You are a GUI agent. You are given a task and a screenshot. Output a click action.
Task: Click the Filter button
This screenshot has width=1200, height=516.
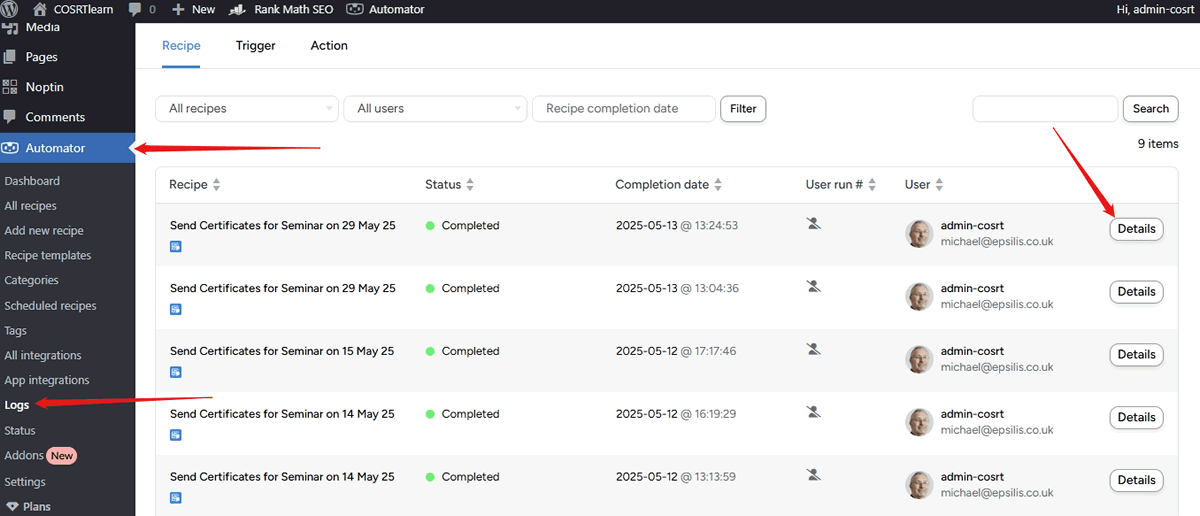743,109
